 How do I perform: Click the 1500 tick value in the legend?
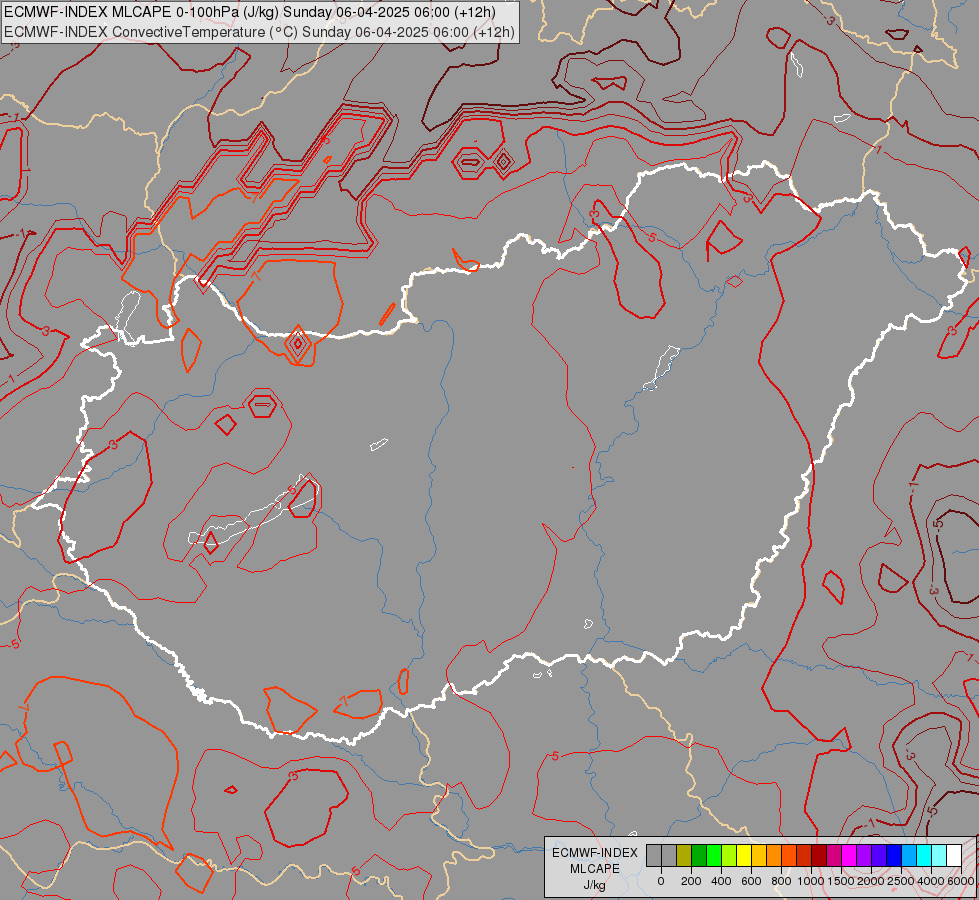[x=841, y=881]
